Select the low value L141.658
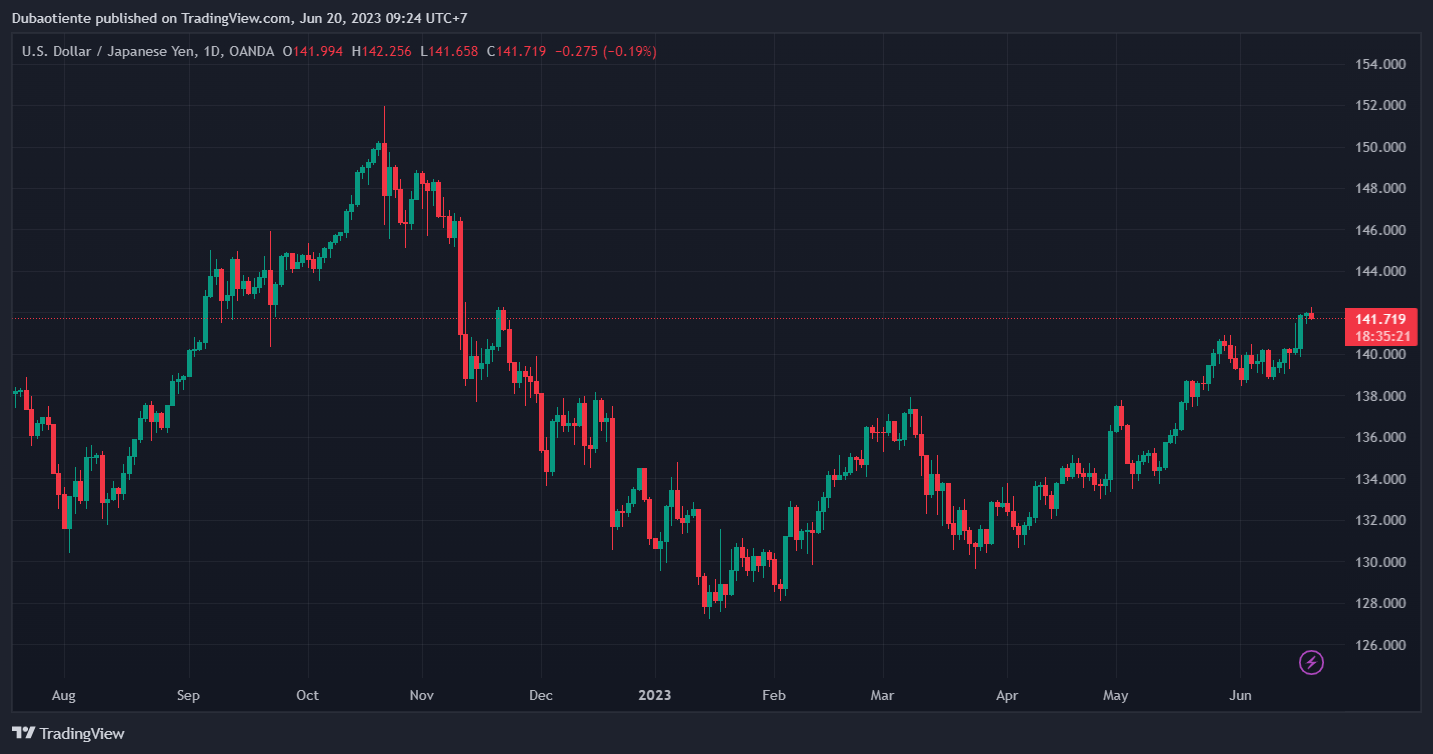Screen dimensions: 1433x754 tap(449, 51)
